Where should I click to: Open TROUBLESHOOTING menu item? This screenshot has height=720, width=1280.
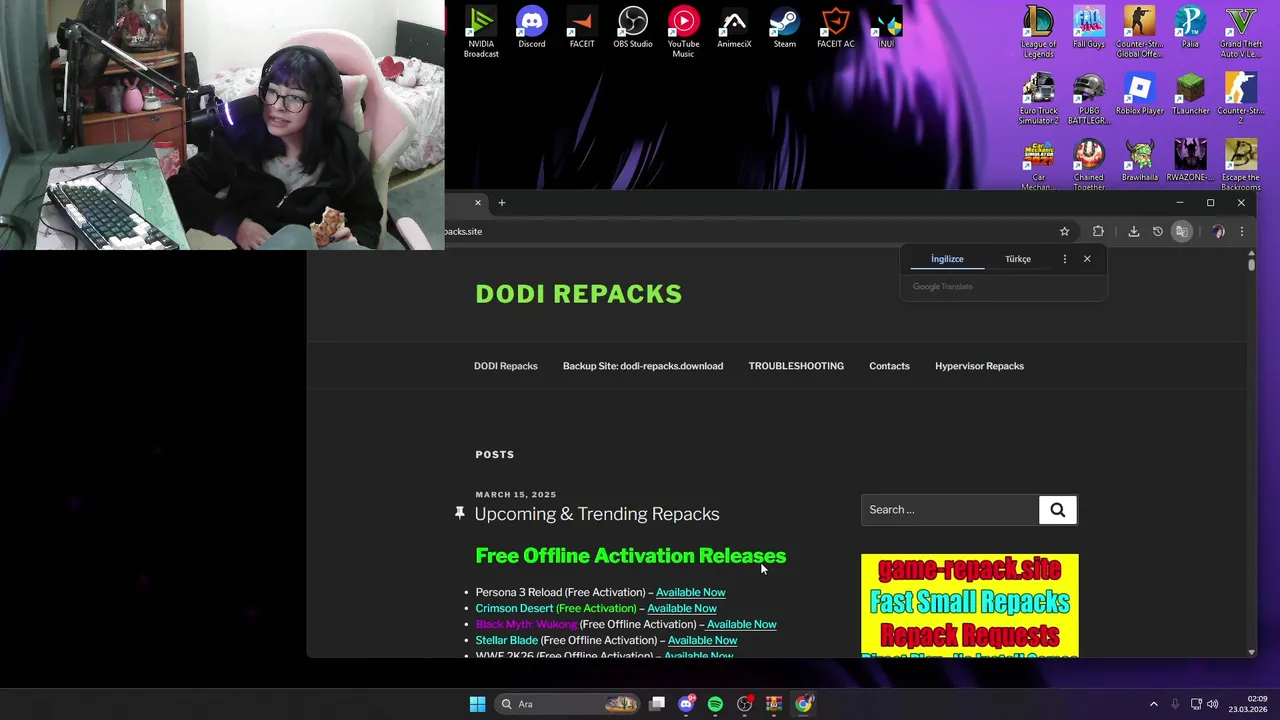[x=796, y=366]
